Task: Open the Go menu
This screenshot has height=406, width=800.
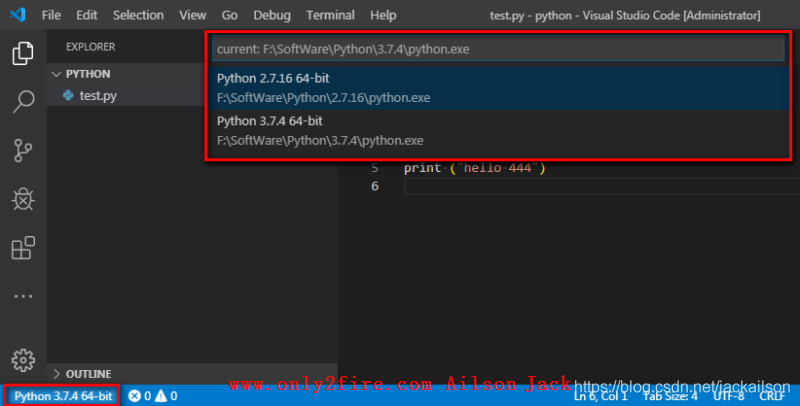Action: (x=230, y=15)
